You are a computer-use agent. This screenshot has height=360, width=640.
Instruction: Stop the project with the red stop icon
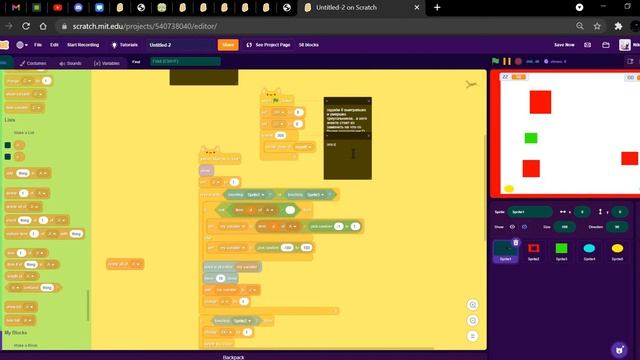[518, 61]
